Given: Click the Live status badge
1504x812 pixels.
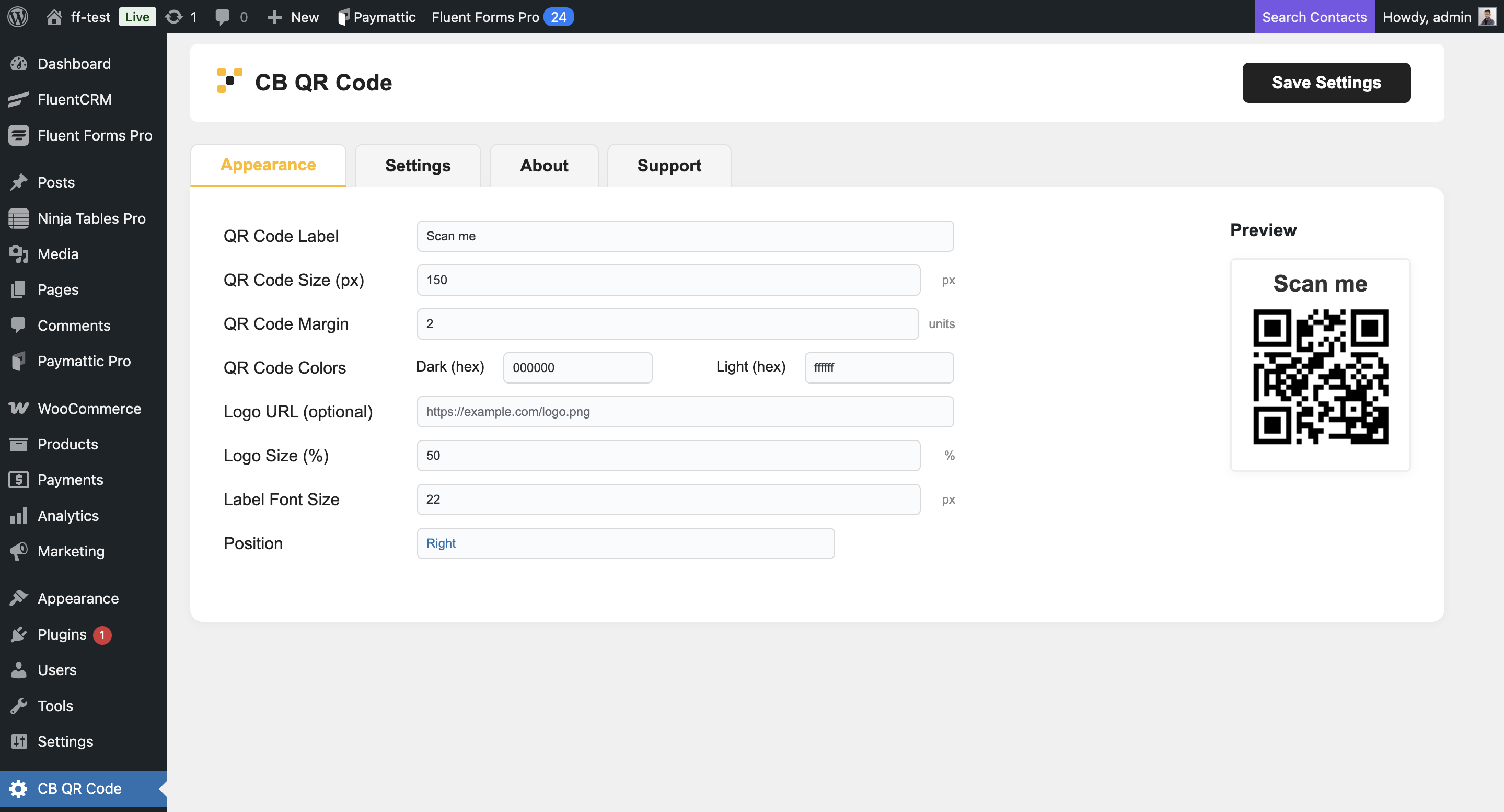Looking at the screenshot, I should tap(137, 17).
